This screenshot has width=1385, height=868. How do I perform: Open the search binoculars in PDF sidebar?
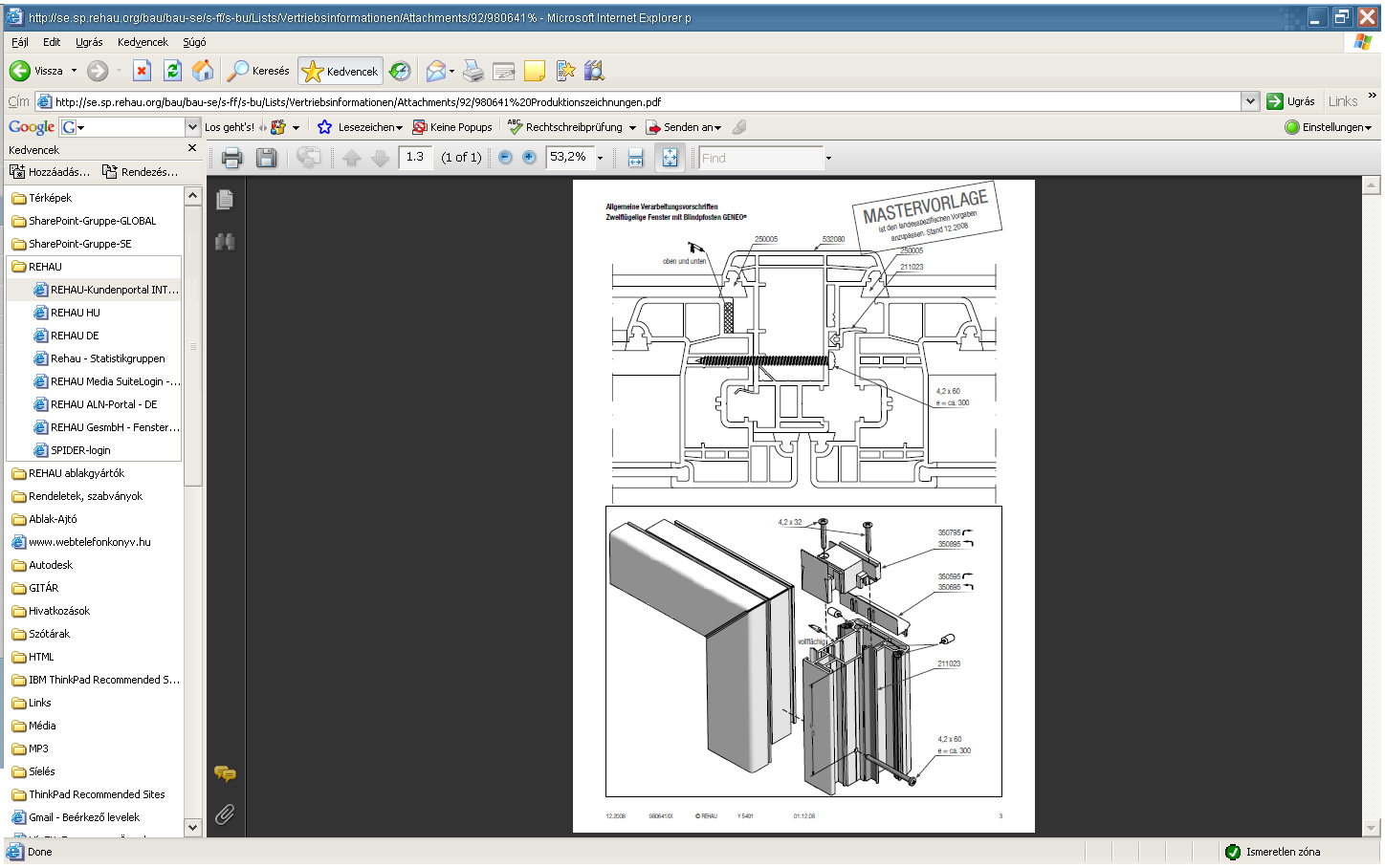(225, 242)
